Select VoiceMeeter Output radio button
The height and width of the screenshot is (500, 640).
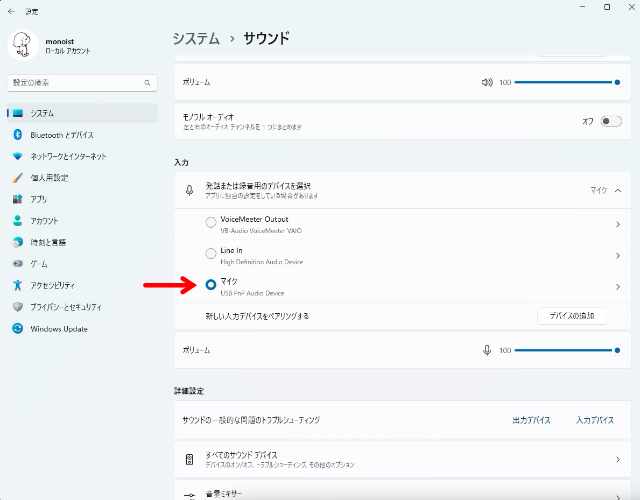pyautogui.click(x=211, y=222)
